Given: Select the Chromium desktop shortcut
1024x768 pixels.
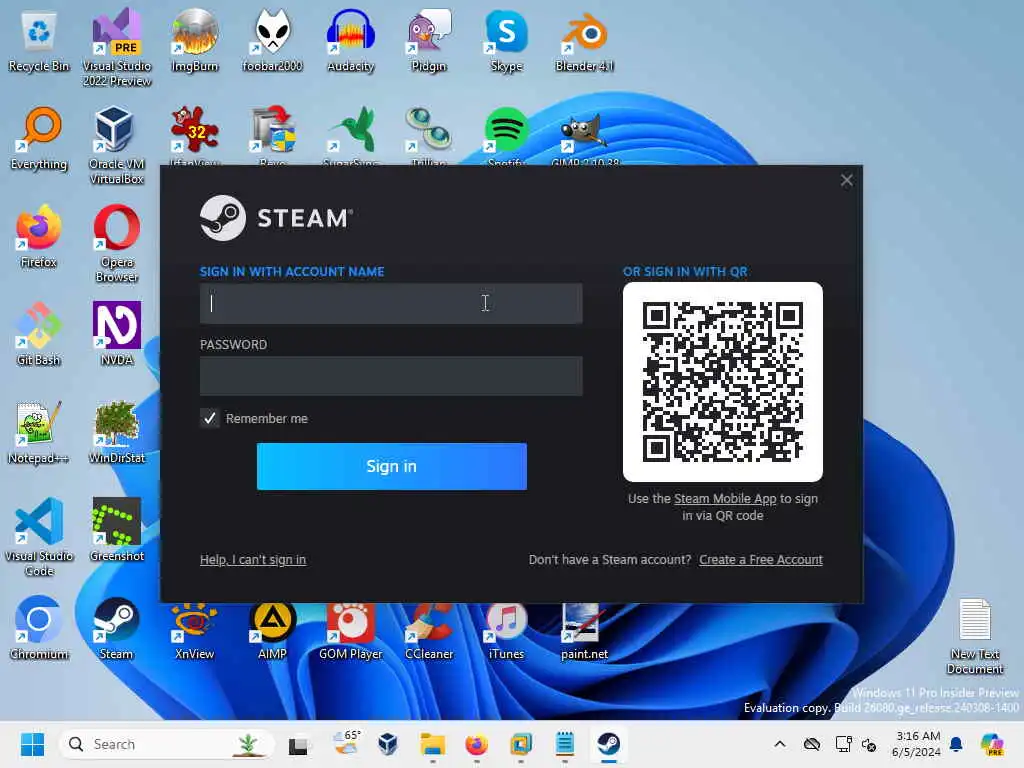Looking at the screenshot, I should tap(39, 628).
